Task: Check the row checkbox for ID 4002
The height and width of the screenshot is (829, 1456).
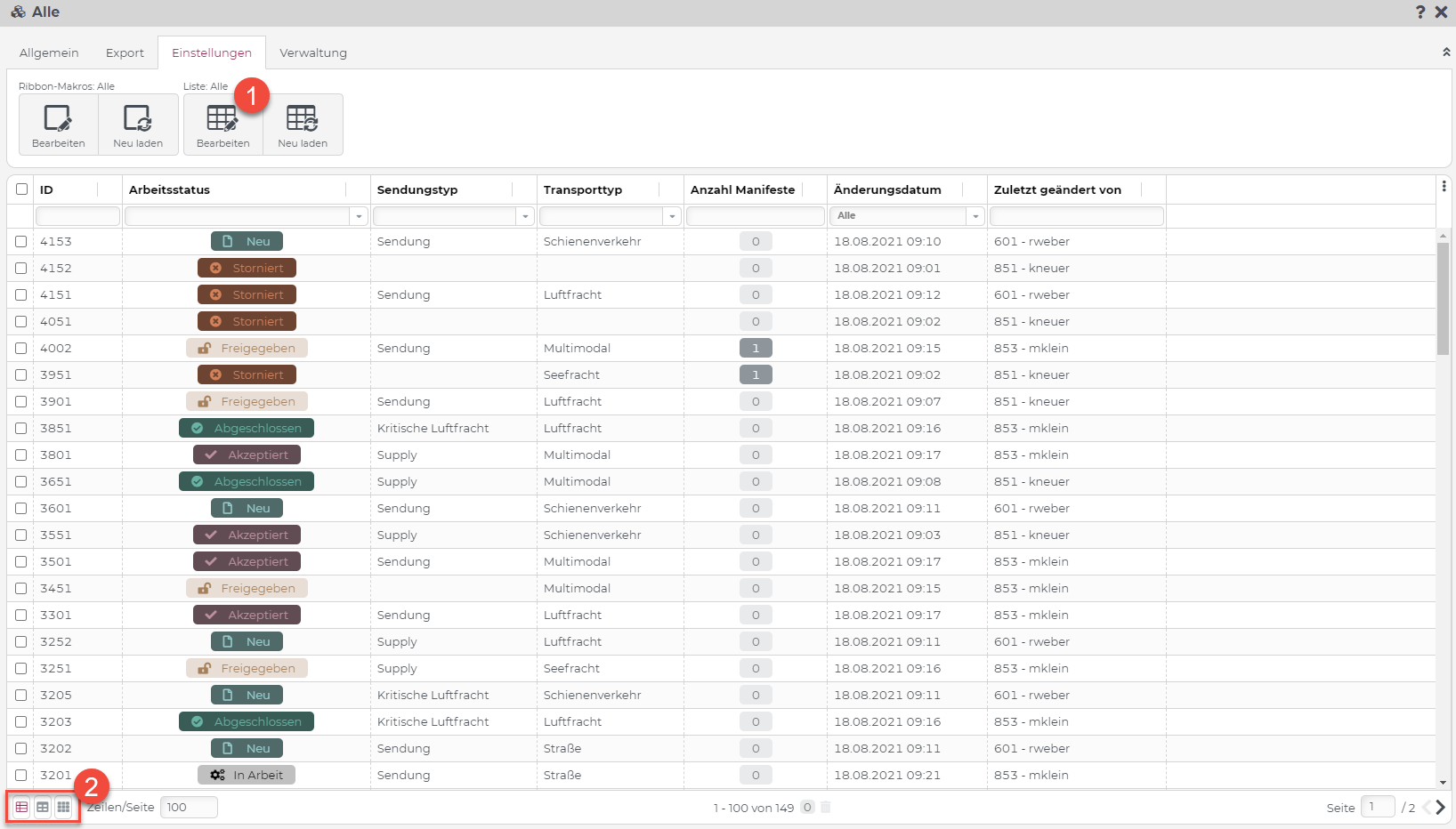Action: [20, 348]
